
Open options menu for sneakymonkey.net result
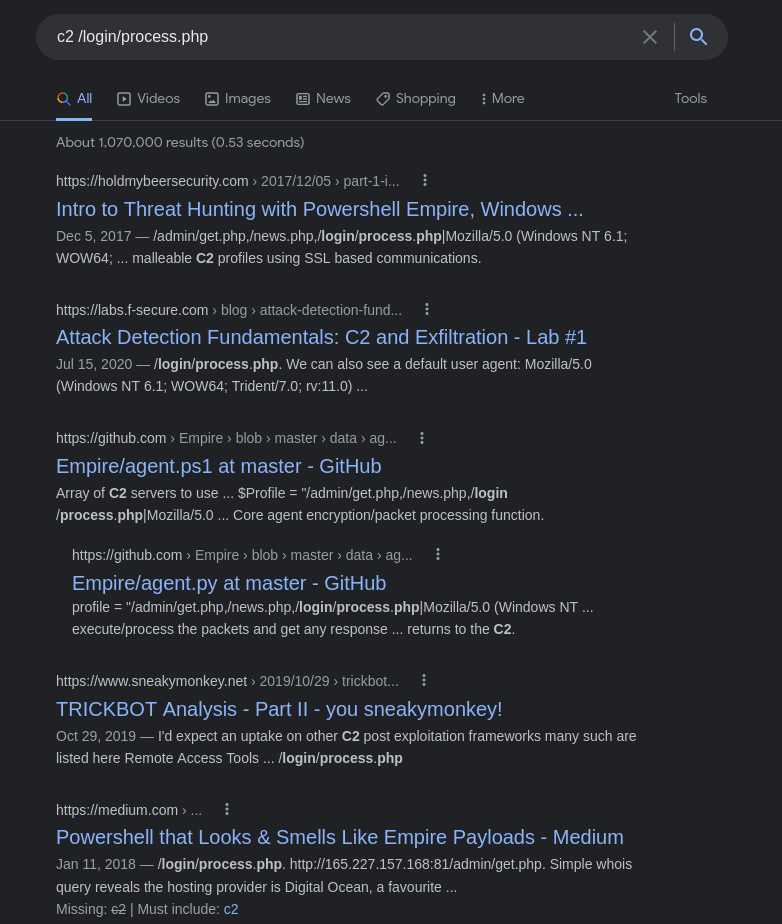424,680
